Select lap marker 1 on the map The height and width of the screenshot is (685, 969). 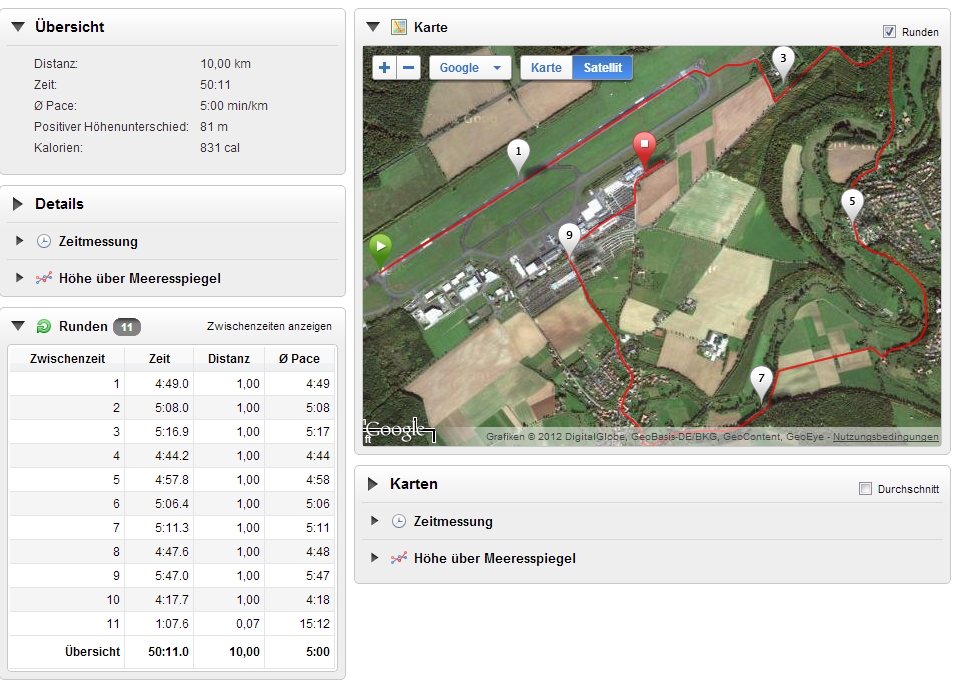coord(518,154)
